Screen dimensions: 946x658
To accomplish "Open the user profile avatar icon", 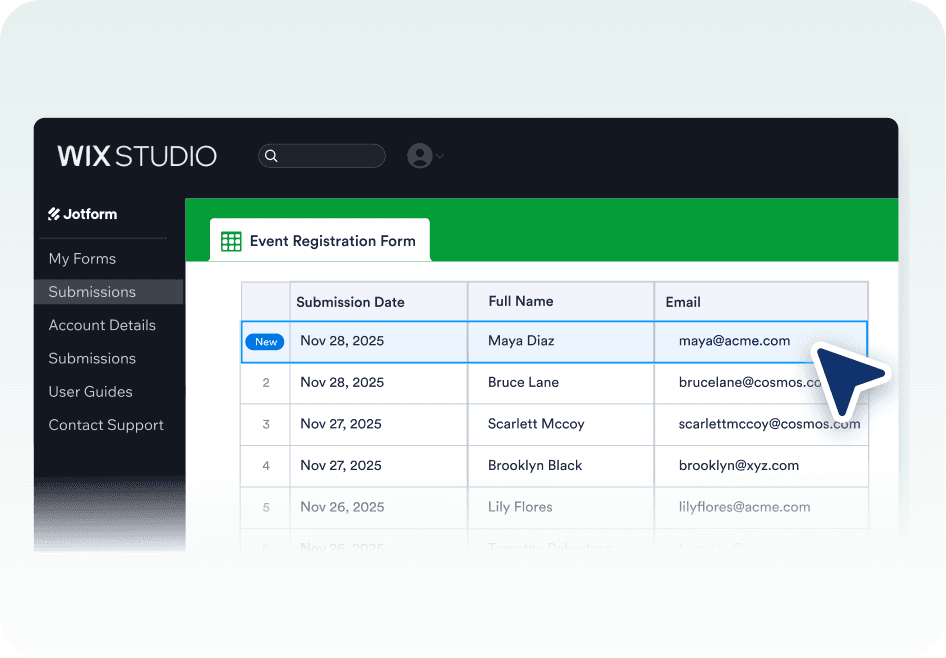I will click(420, 156).
